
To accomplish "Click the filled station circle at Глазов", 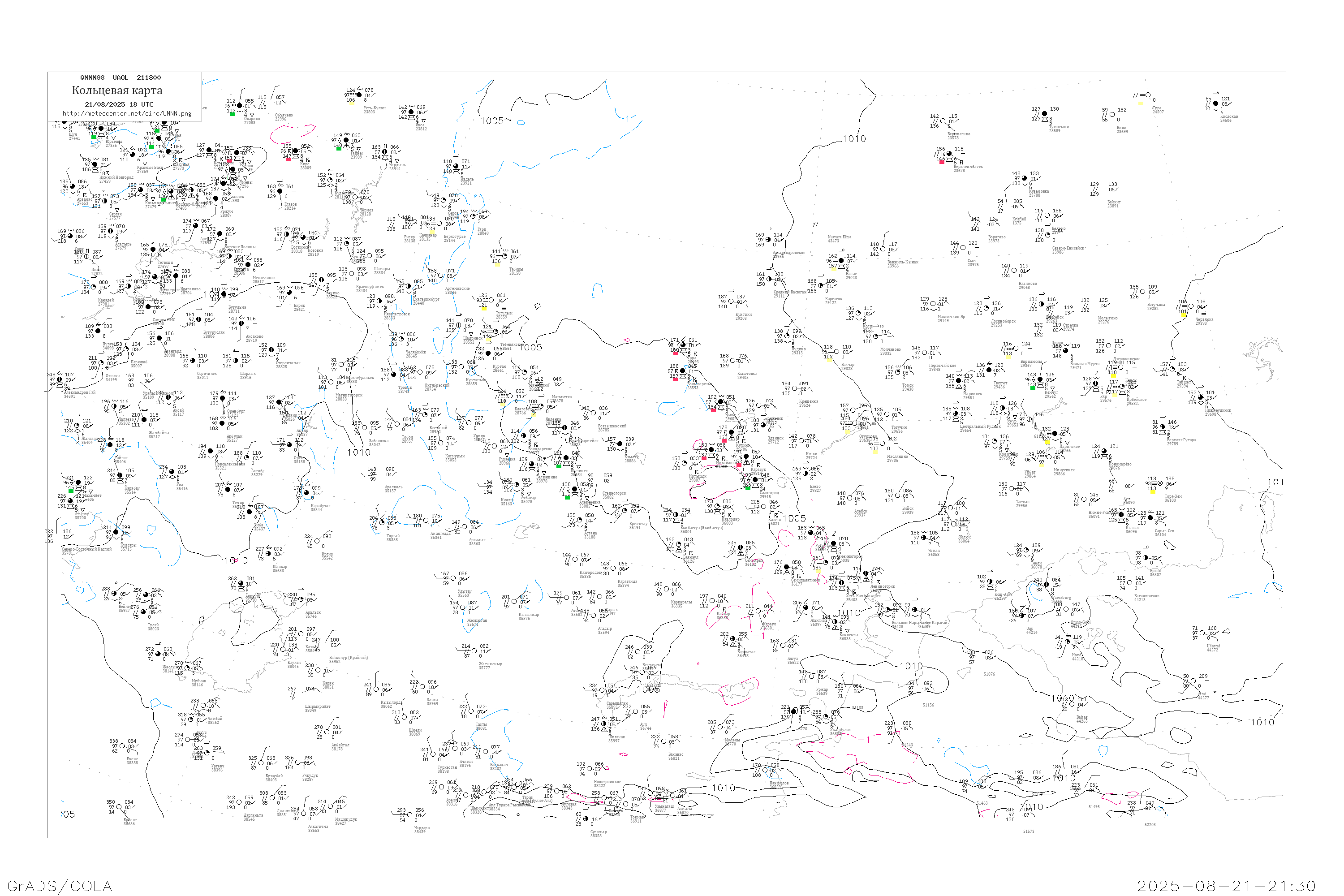I will [x=280, y=191].
